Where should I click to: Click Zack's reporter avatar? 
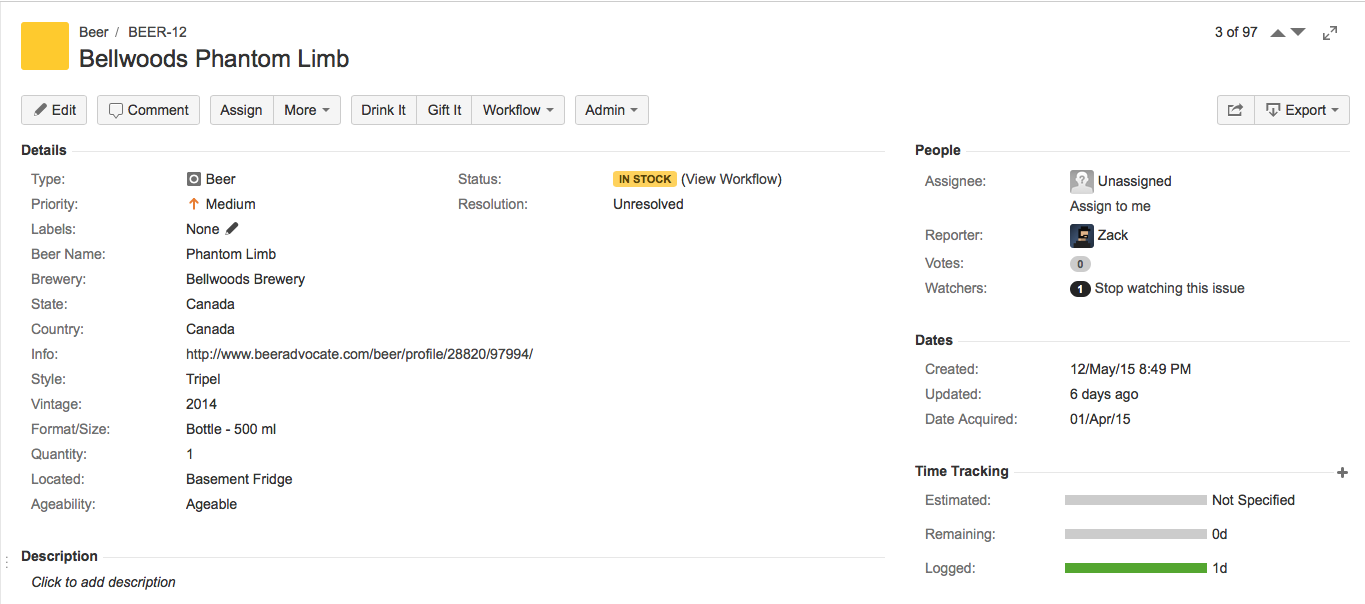point(1082,235)
